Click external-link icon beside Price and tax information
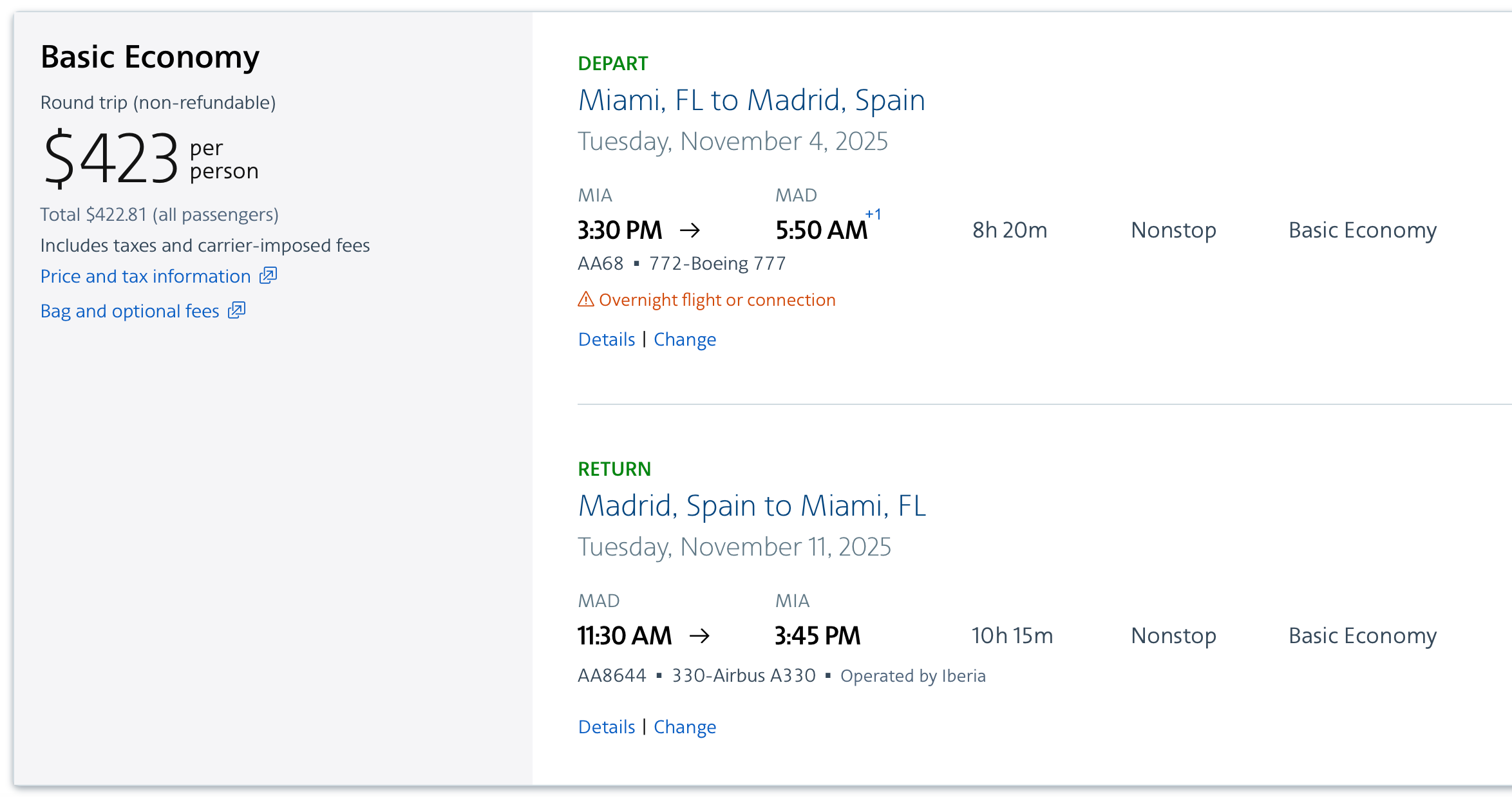Screen dimensions: 1512x797 click(268, 276)
